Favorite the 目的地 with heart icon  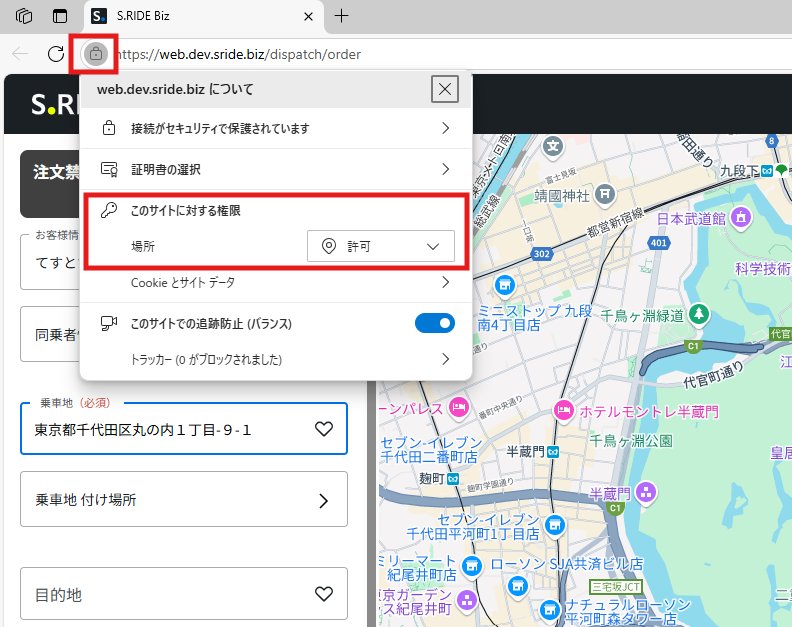coord(324,594)
